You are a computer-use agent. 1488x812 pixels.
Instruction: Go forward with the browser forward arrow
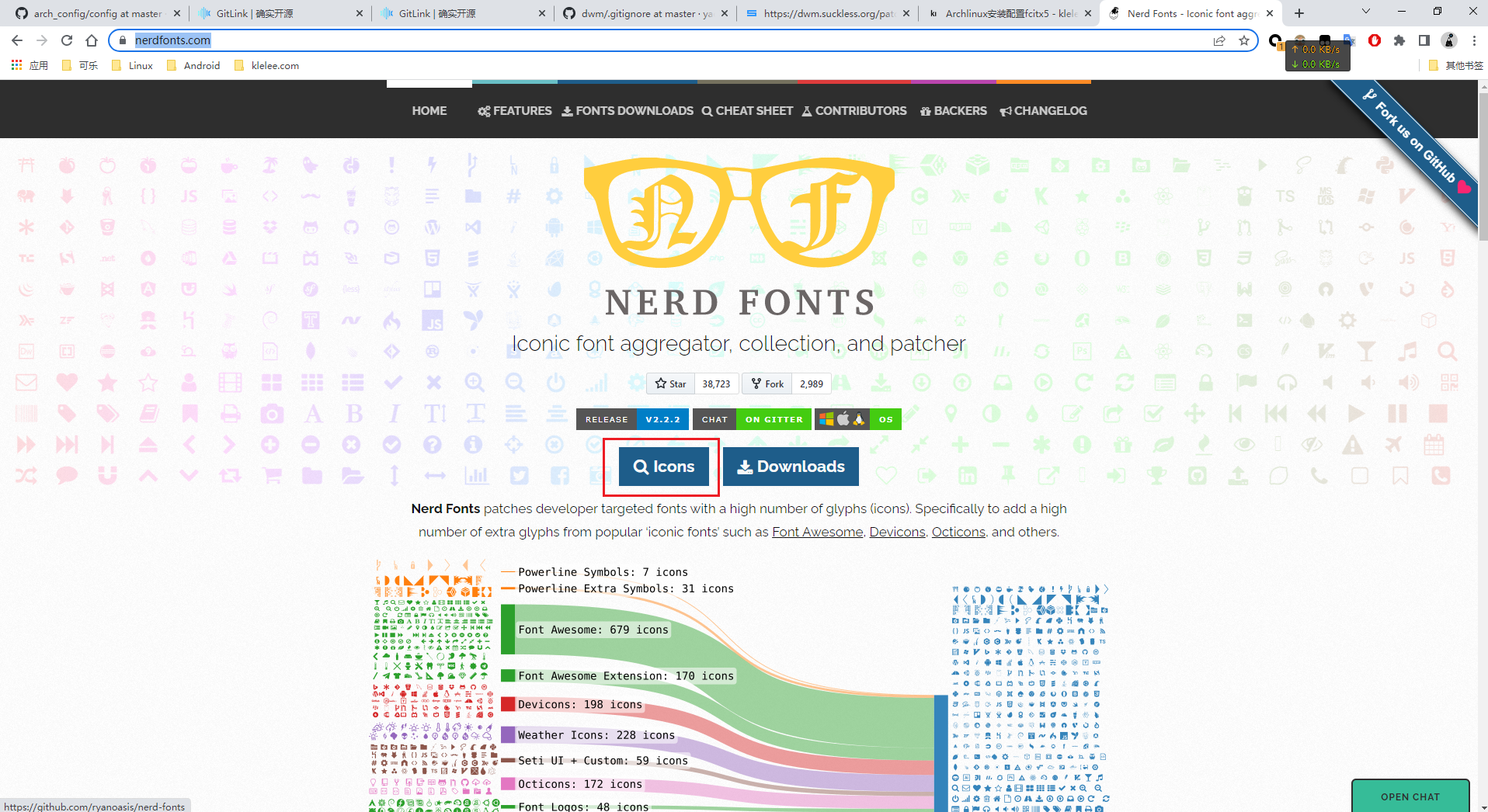[x=42, y=40]
